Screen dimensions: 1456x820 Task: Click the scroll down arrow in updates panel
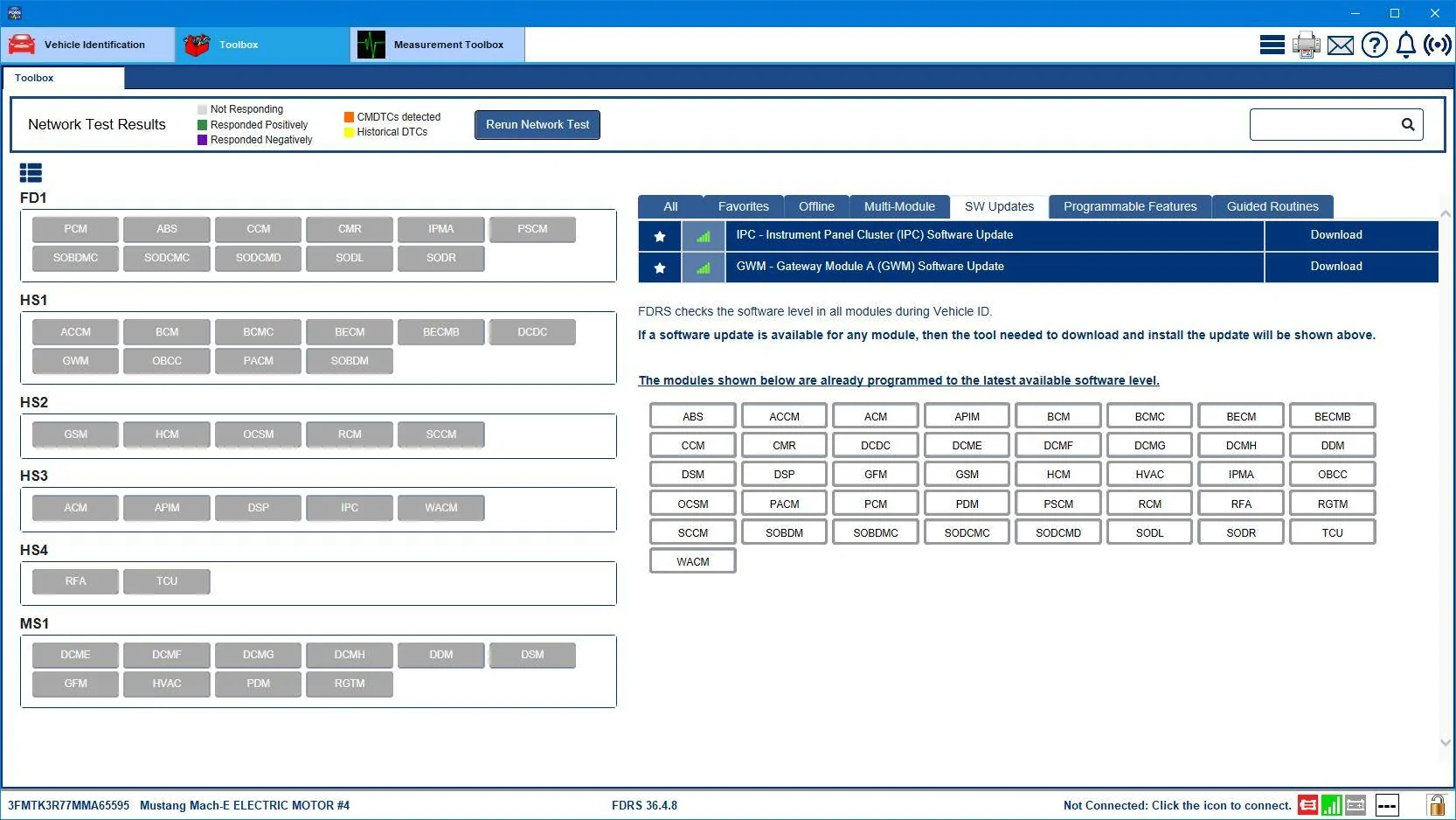click(1446, 743)
